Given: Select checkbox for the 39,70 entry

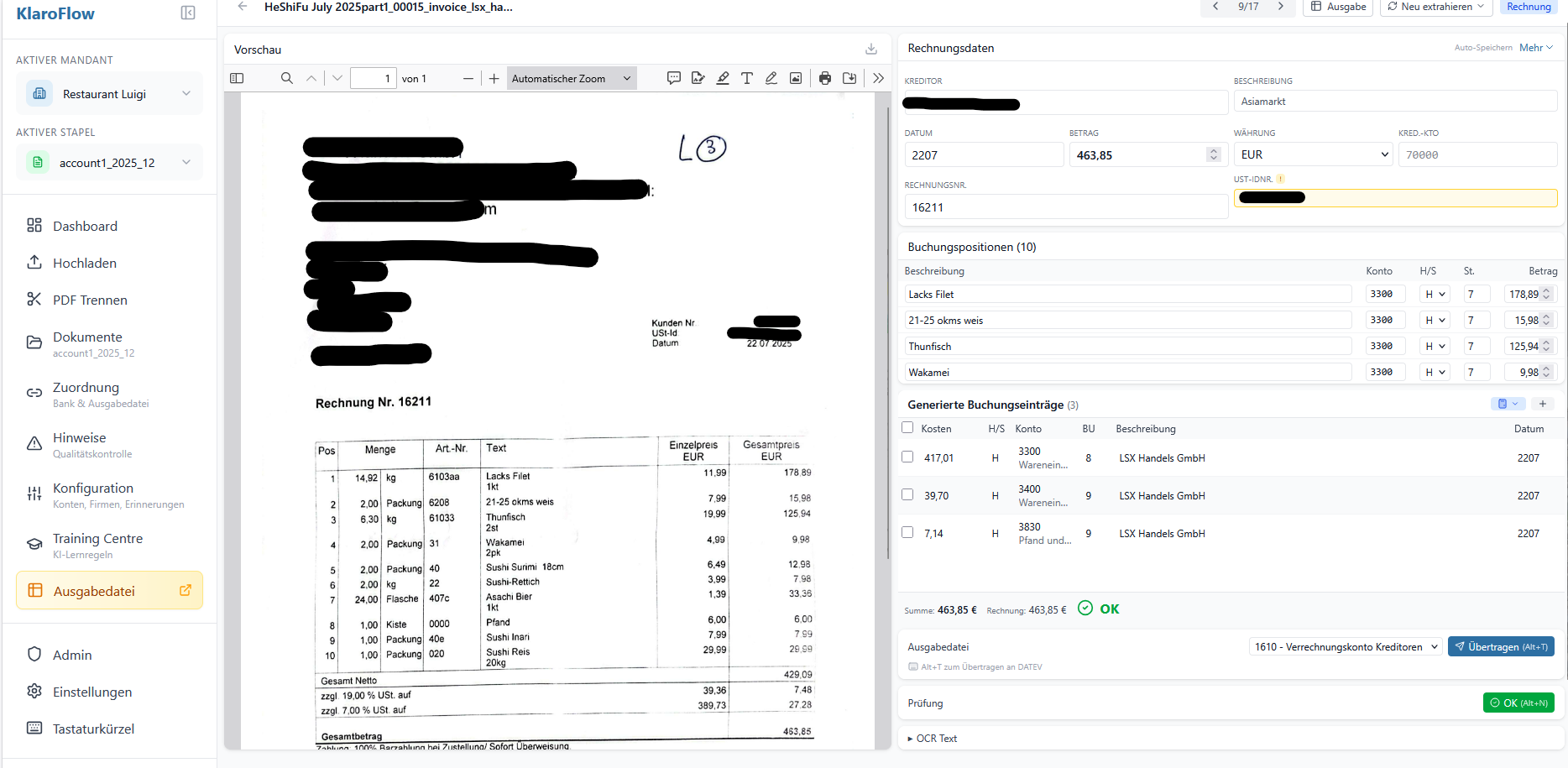Looking at the screenshot, I should point(907,494).
